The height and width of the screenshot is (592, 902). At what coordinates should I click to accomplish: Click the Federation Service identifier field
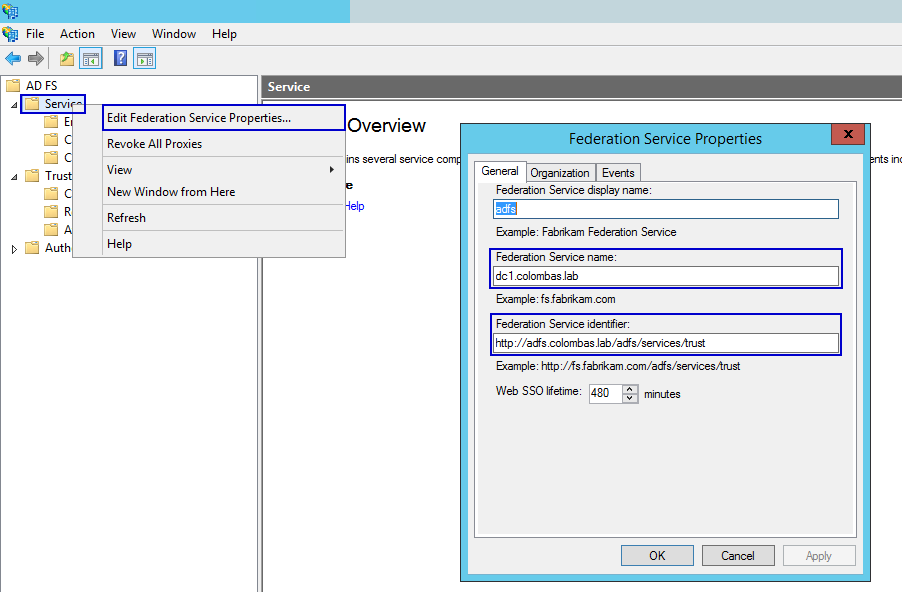pos(666,343)
